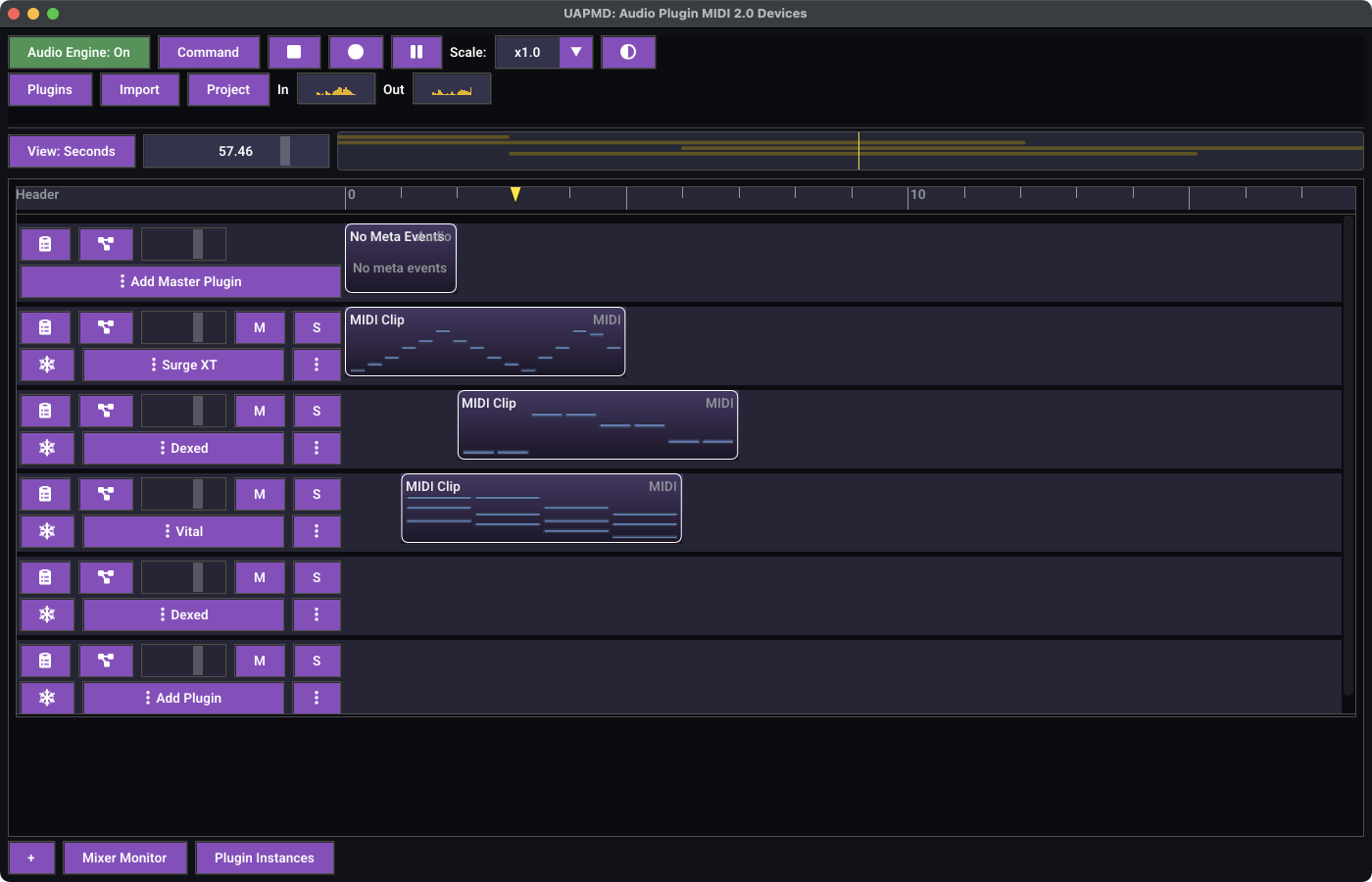This screenshot has width=1372, height=882.
Task: Open the clipboard icon on Surge XT track
Action: coord(45,327)
